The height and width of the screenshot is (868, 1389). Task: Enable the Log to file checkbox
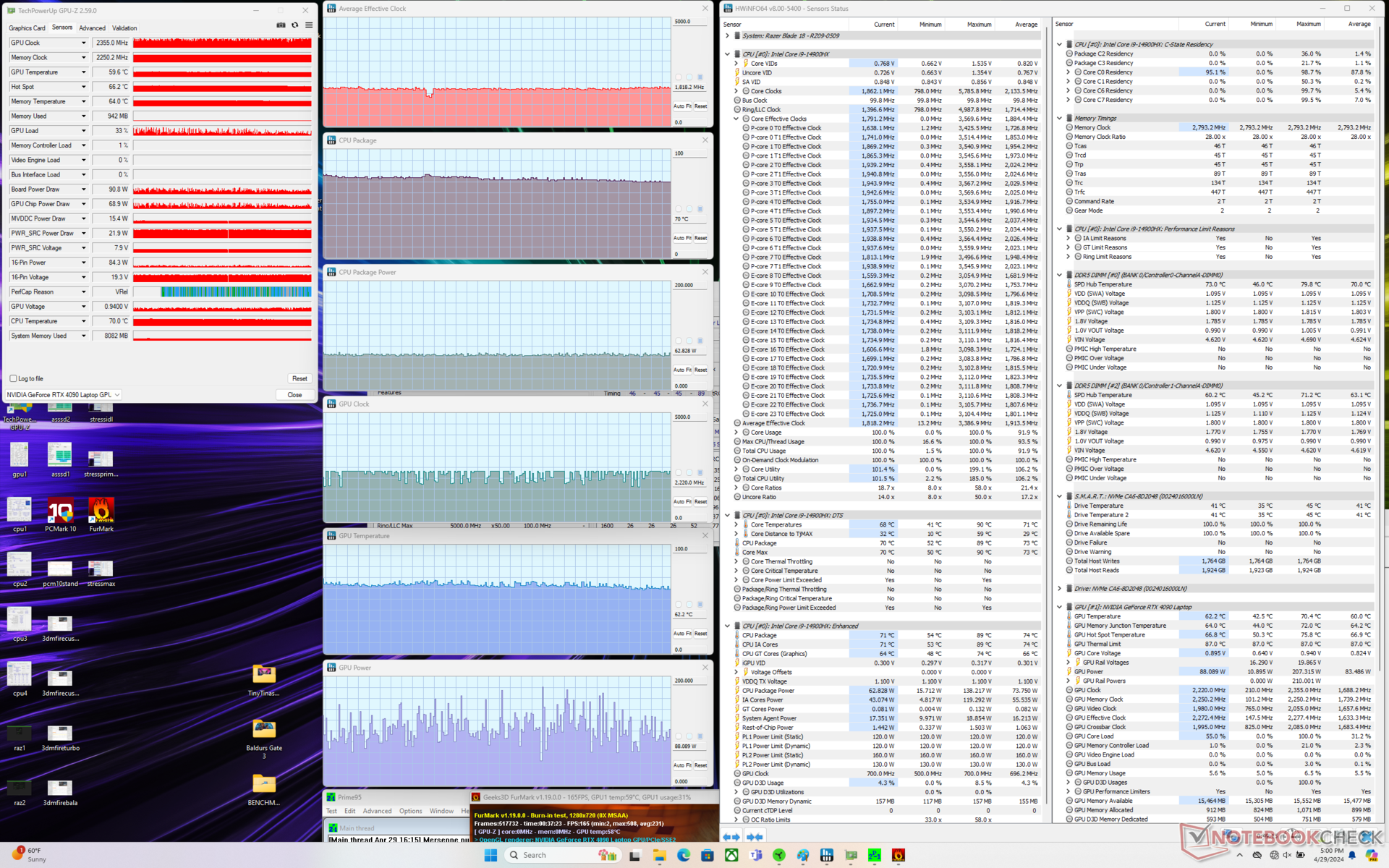click(13, 378)
